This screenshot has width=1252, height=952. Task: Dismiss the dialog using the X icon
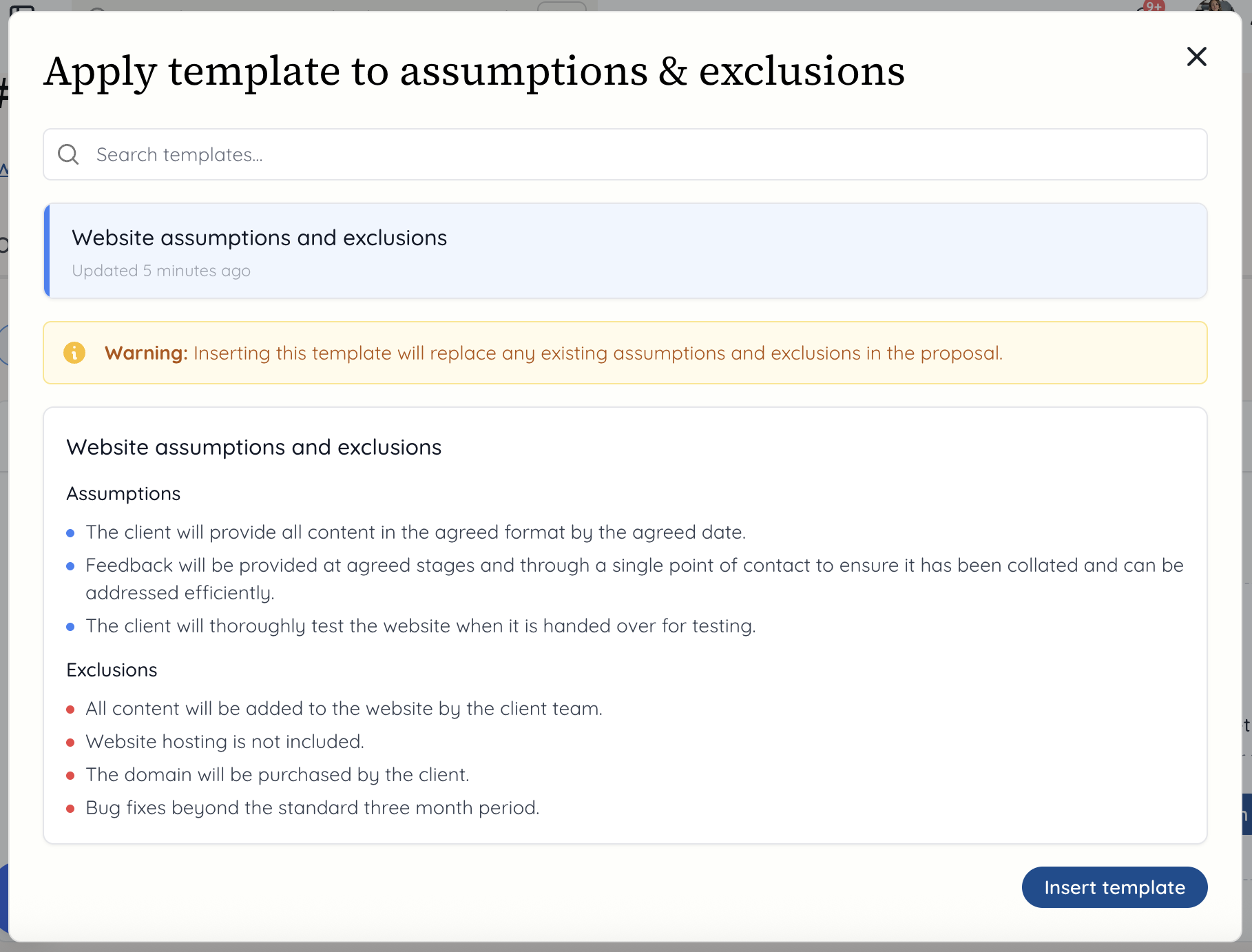point(1196,57)
